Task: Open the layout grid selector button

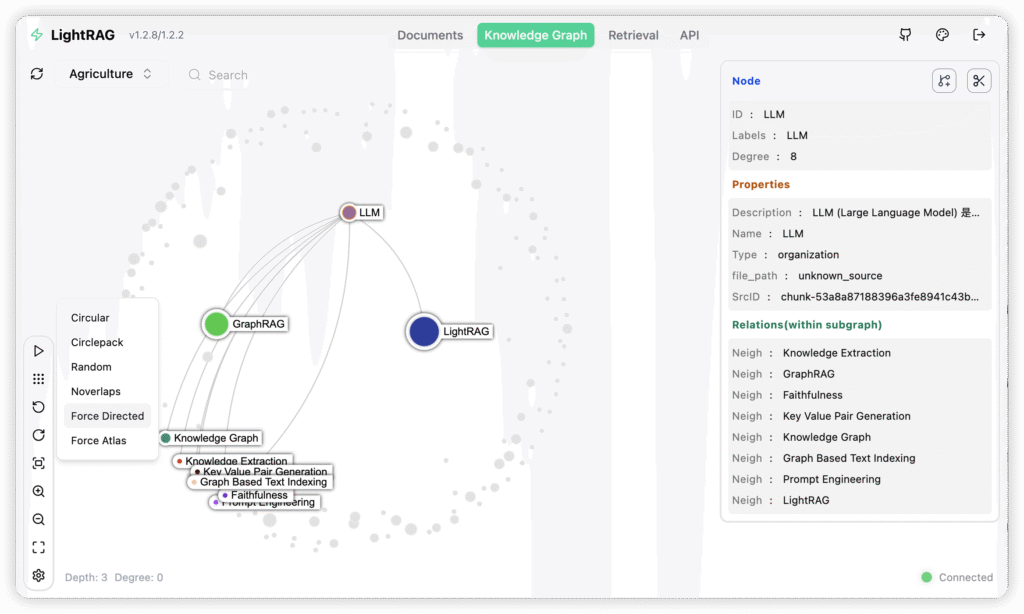Action: (x=38, y=379)
